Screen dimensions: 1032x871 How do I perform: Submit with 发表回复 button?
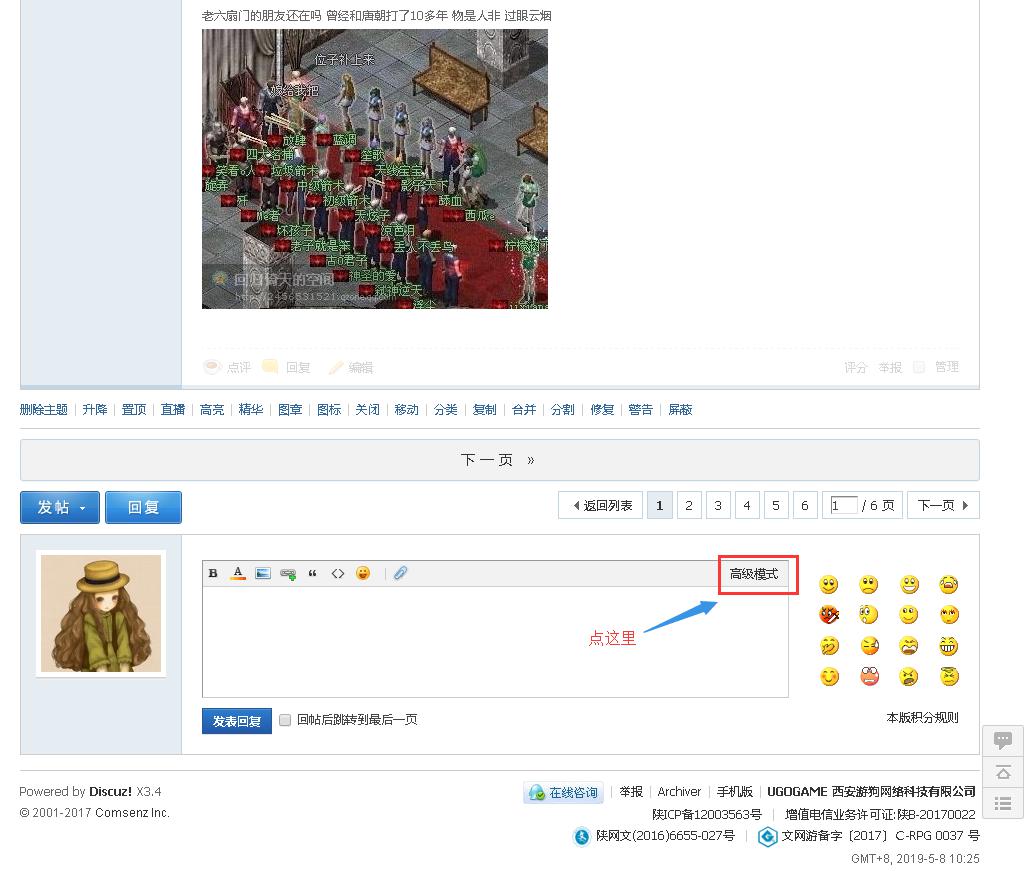pyautogui.click(x=237, y=721)
